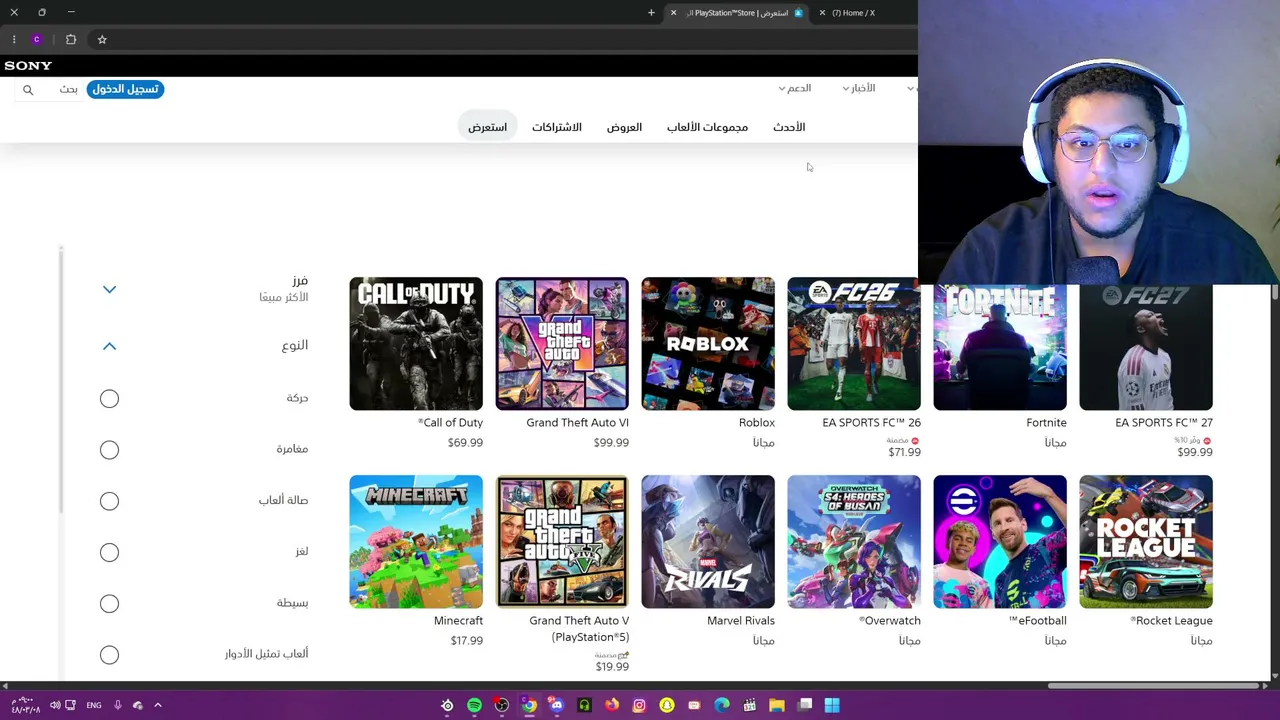The image size is (1280, 720).
Task: Open a new browser tab
Action: (651, 12)
